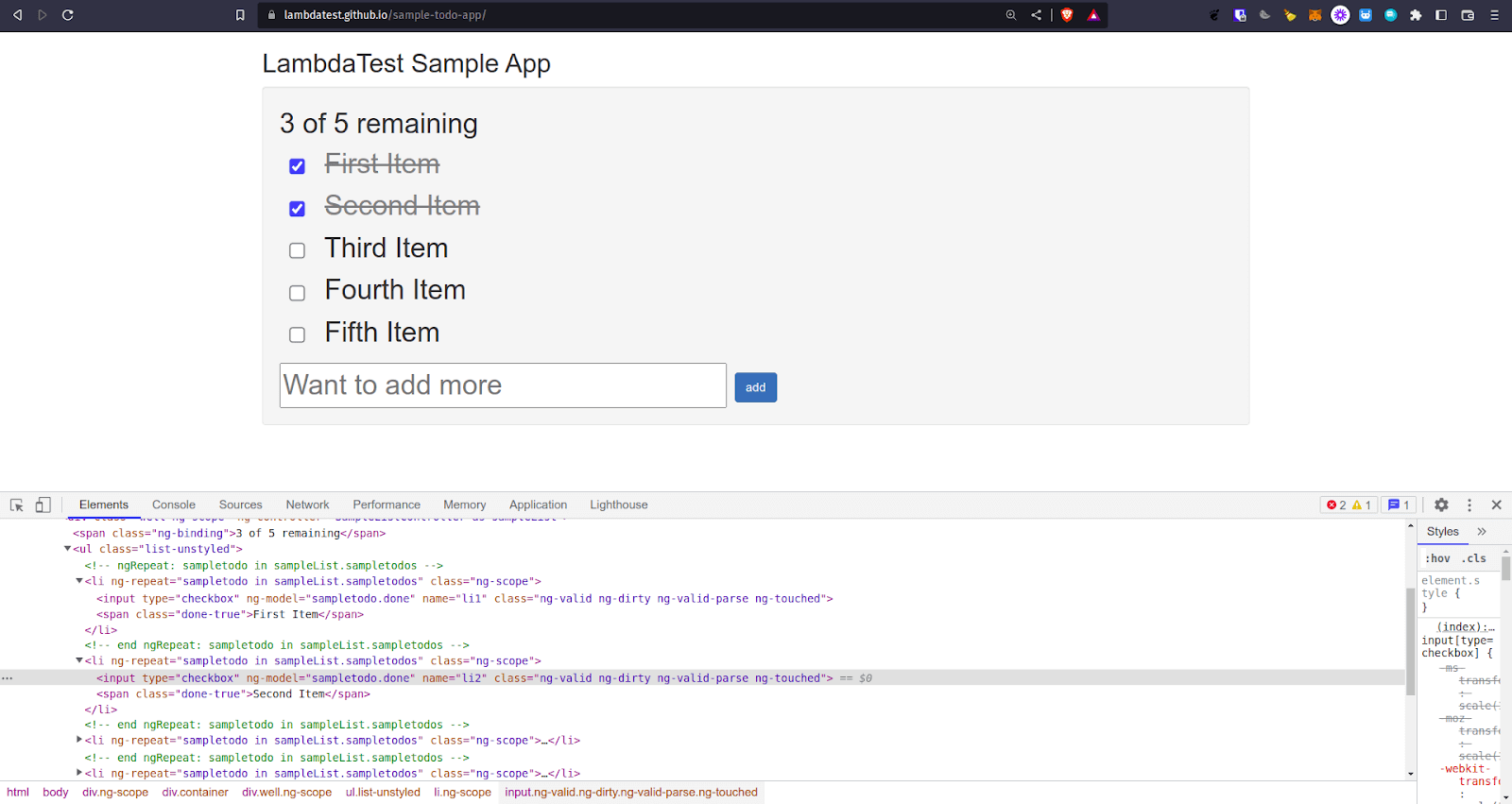Open DevTools settings gear
1512x804 pixels.
click(x=1441, y=505)
